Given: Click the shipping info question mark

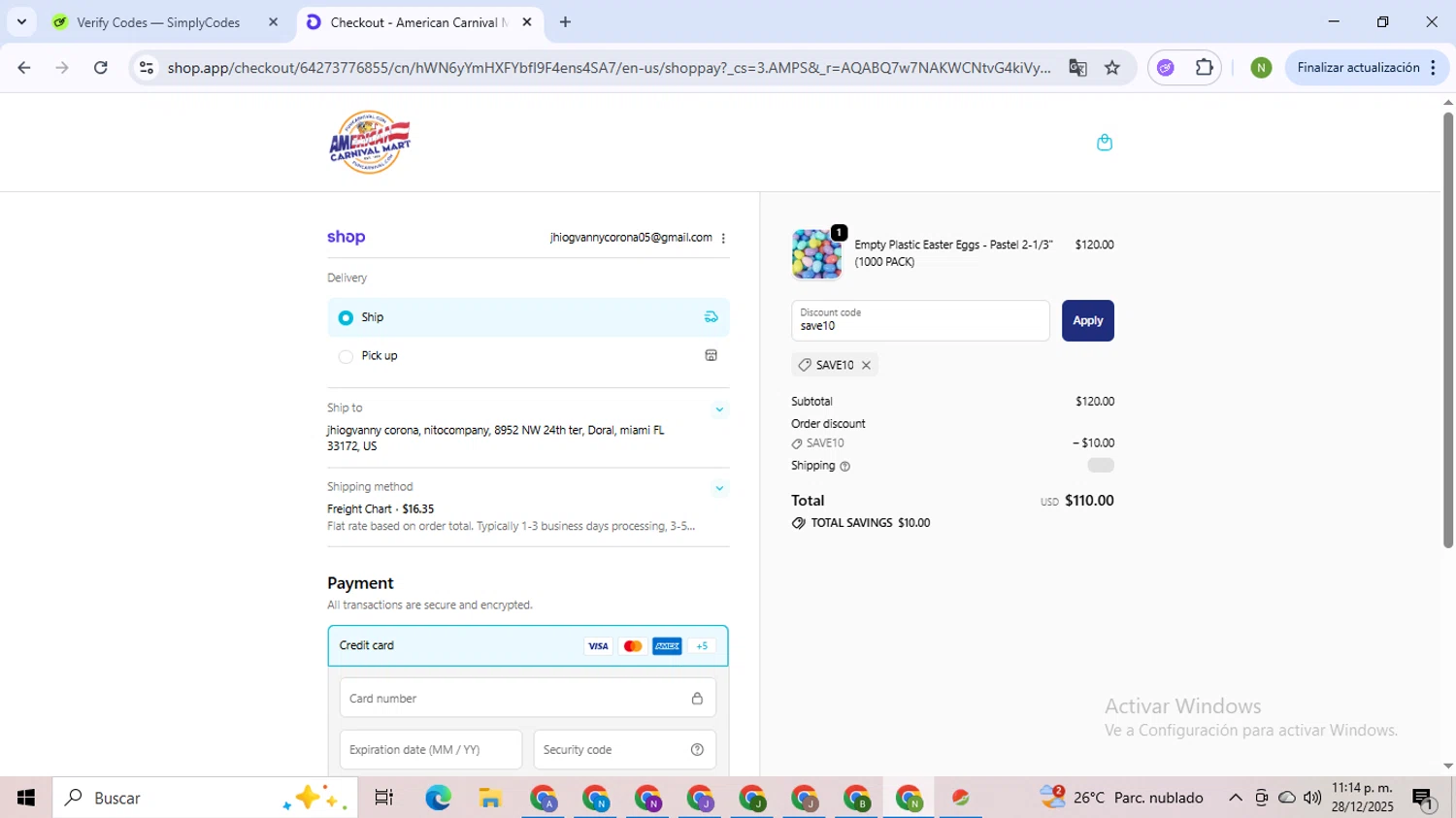Looking at the screenshot, I should tap(844, 467).
